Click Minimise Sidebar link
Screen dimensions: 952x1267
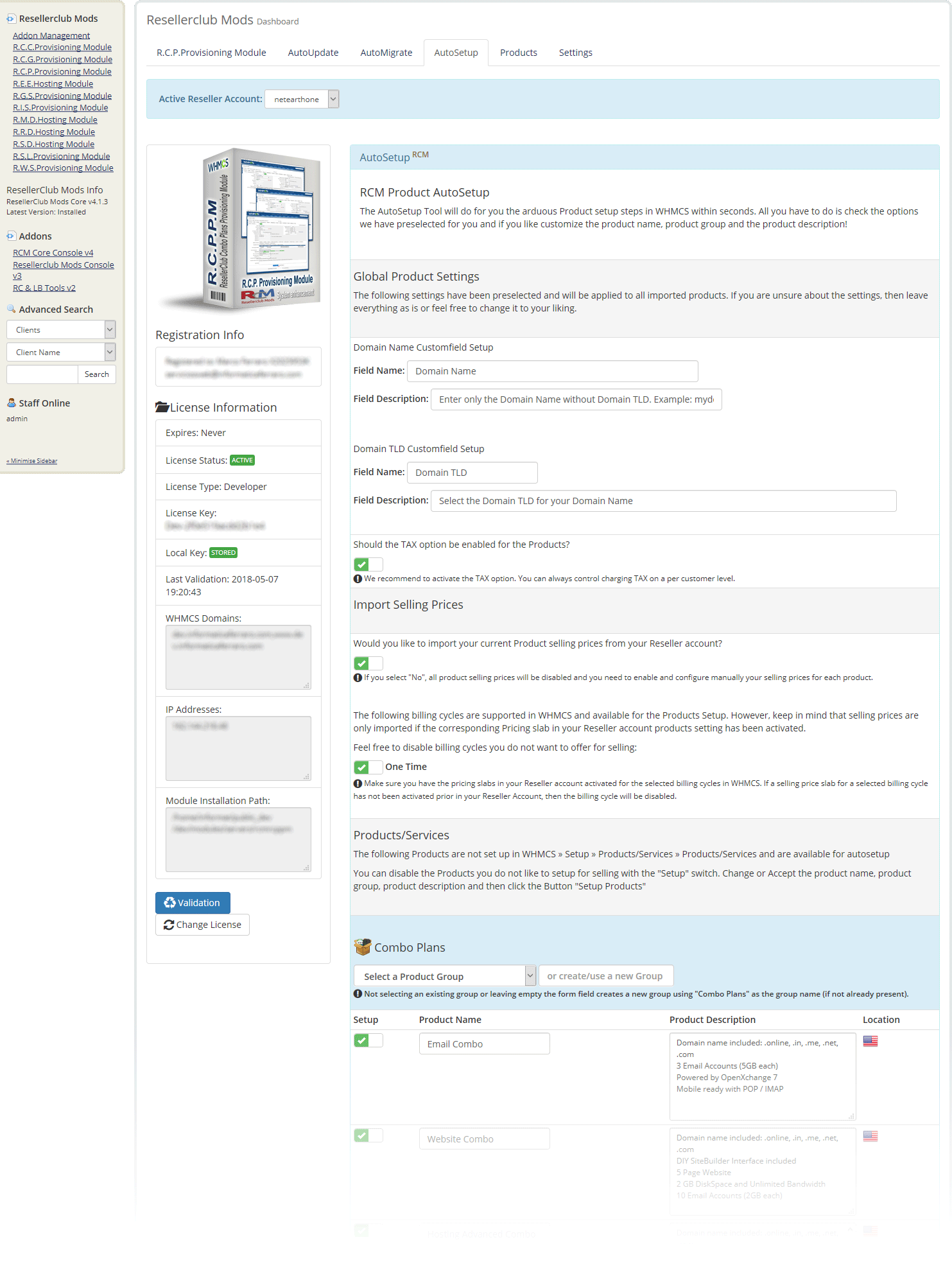tap(32, 461)
